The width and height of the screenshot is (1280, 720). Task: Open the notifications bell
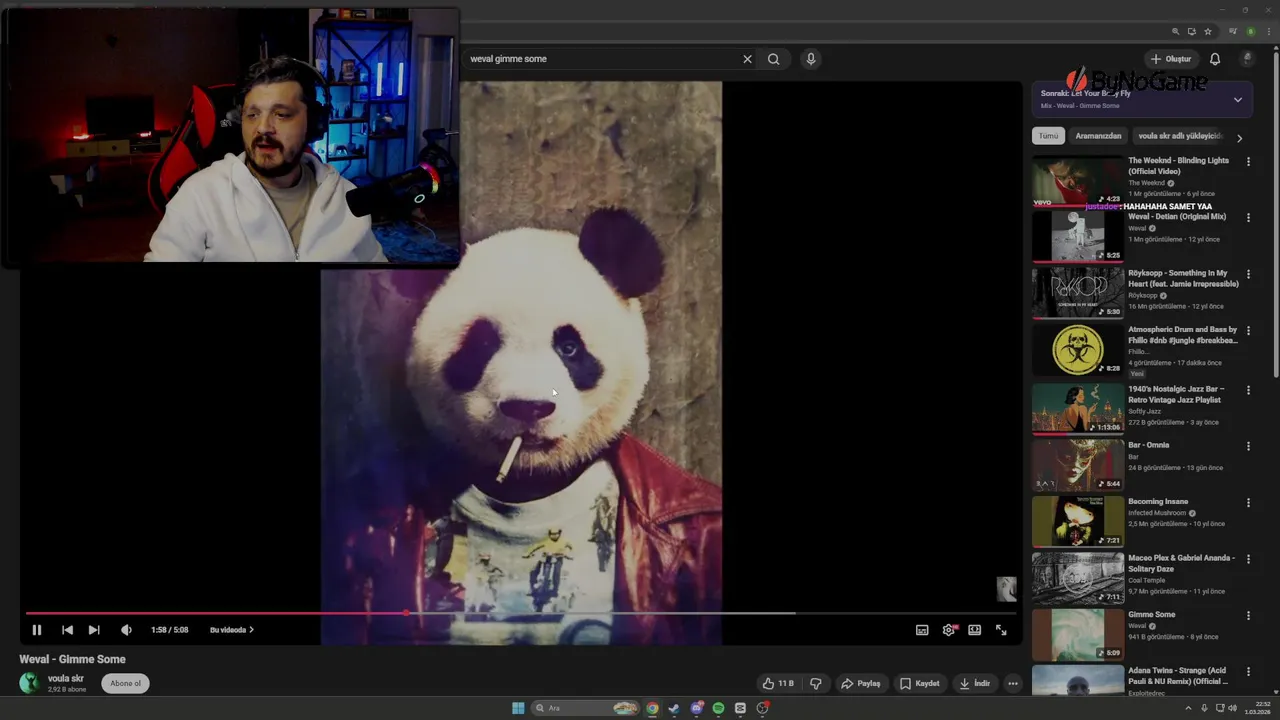click(1215, 59)
